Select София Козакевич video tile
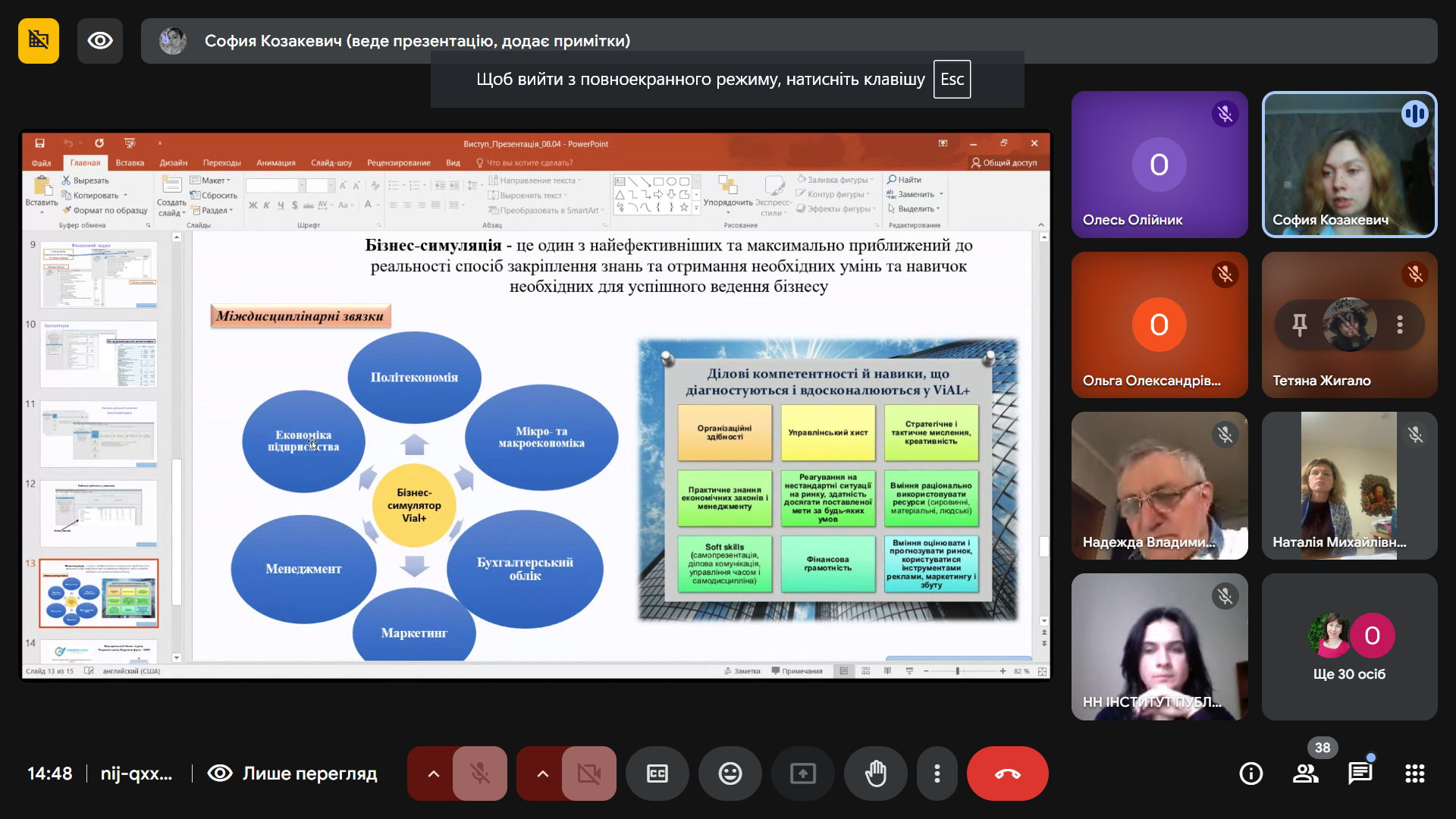Screen dimensions: 1456x819 click(1349, 165)
